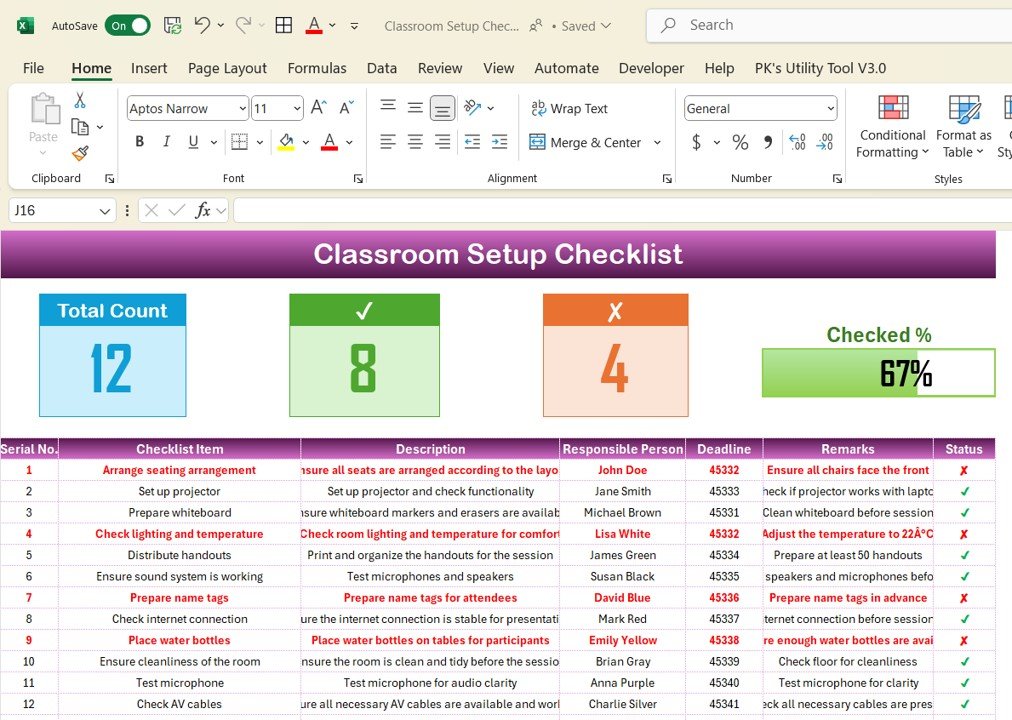Click the Wrap Text button

[569, 108]
